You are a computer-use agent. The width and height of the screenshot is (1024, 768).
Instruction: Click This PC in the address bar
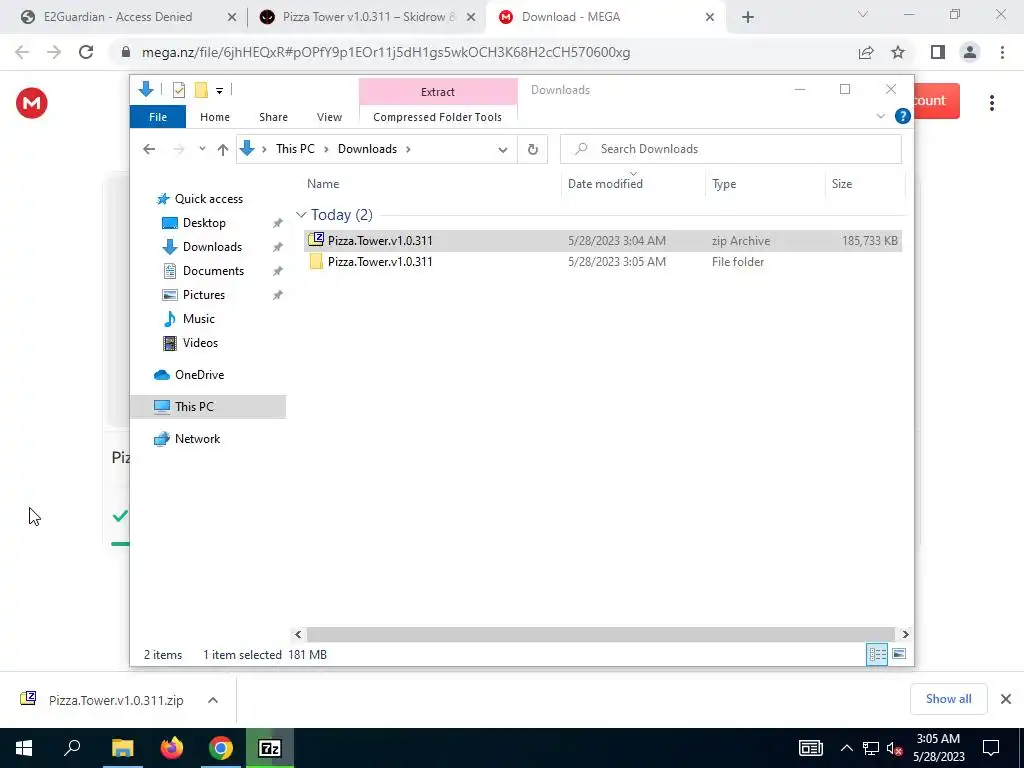tap(295, 149)
